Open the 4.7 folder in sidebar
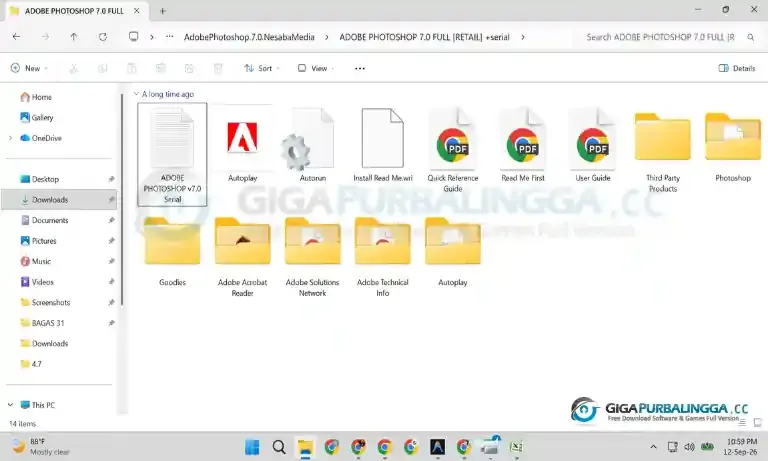This screenshot has width=768, height=461. (31, 364)
